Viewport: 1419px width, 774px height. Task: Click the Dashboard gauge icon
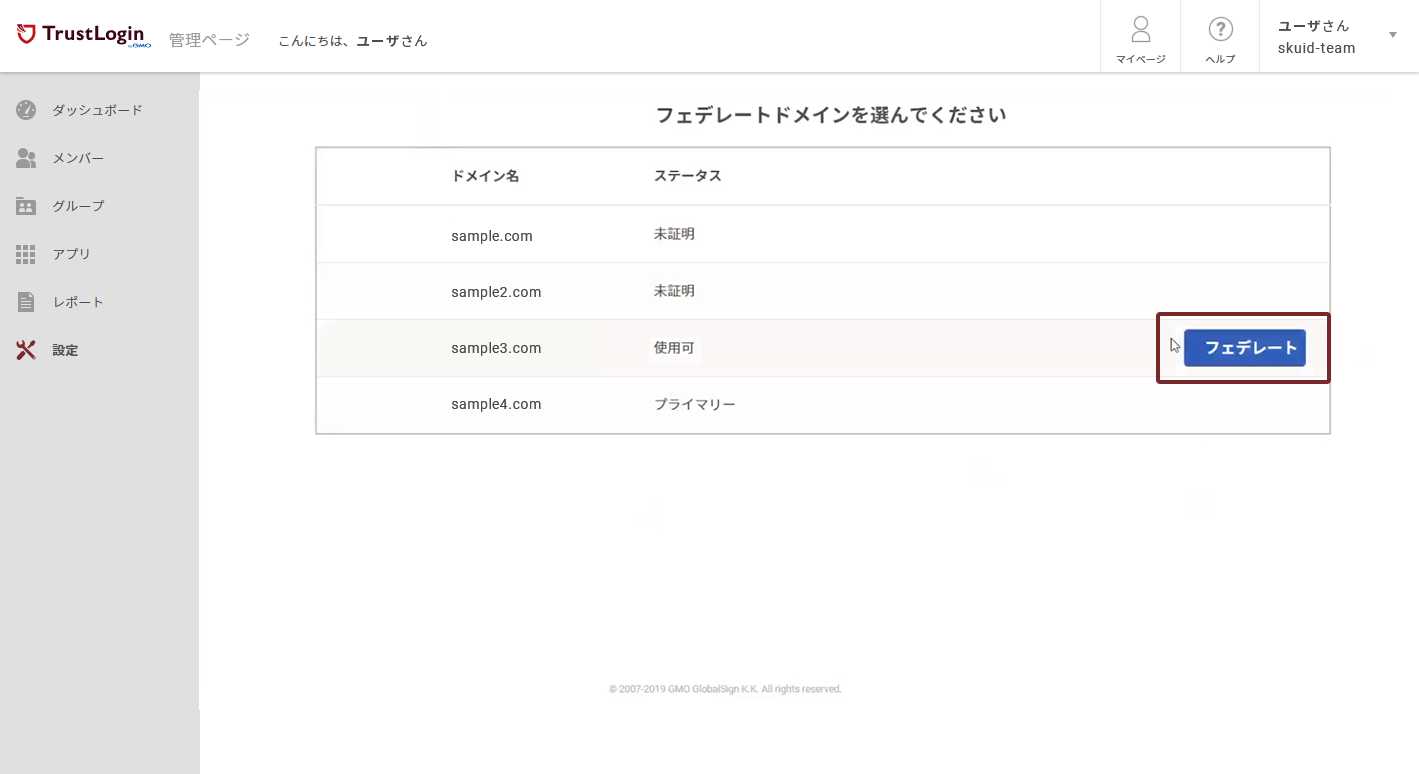(x=26, y=110)
